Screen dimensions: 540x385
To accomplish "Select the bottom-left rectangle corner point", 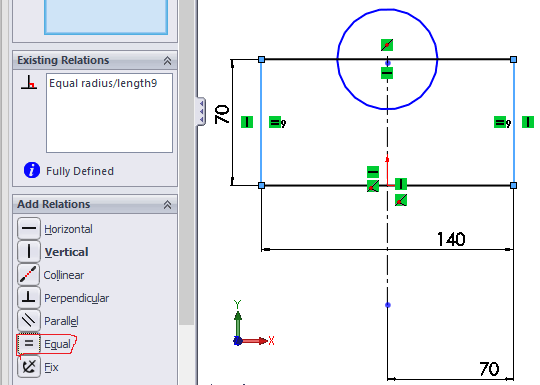I will (261, 186).
